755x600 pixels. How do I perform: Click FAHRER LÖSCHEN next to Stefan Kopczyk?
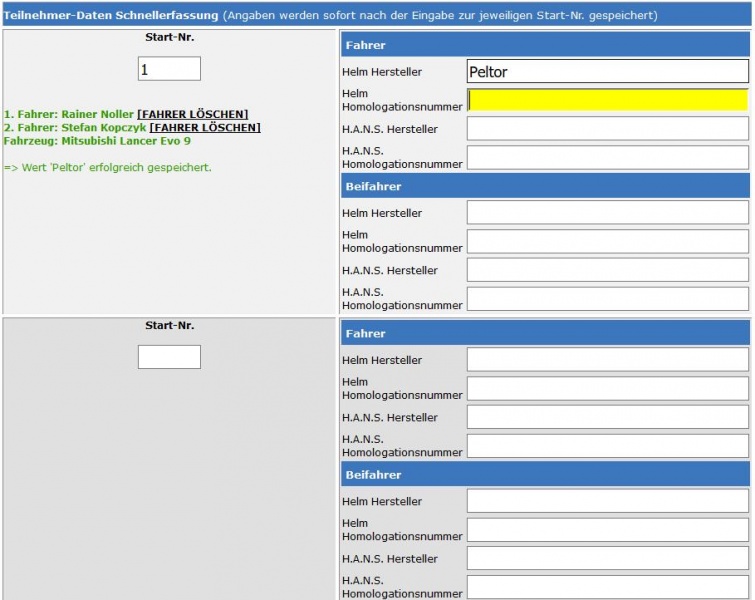204,128
